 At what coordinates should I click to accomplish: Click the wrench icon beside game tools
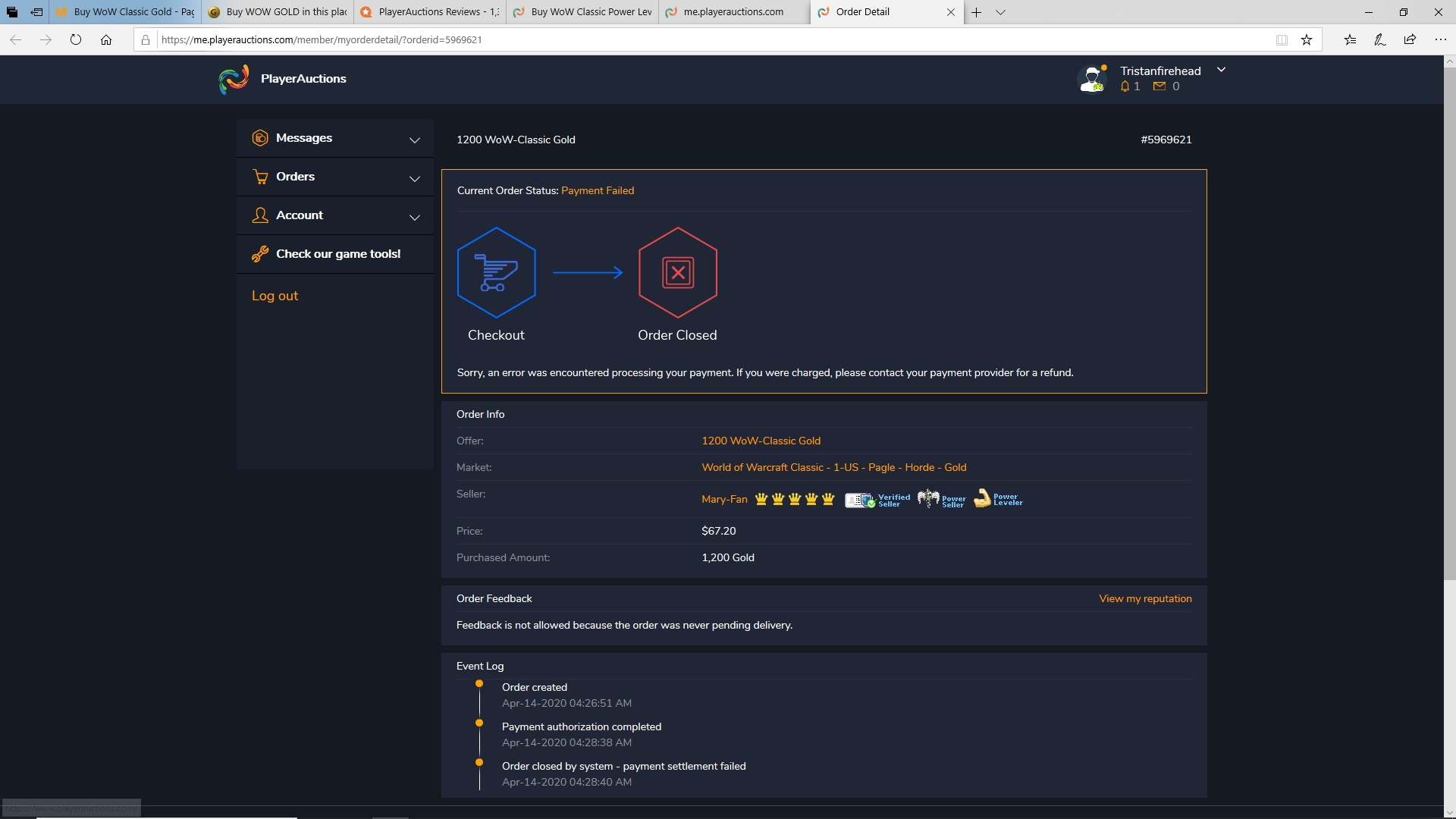(260, 253)
